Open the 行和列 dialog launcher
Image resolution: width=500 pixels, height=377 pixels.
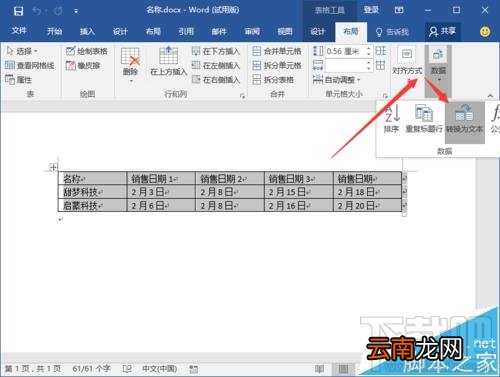click(242, 96)
